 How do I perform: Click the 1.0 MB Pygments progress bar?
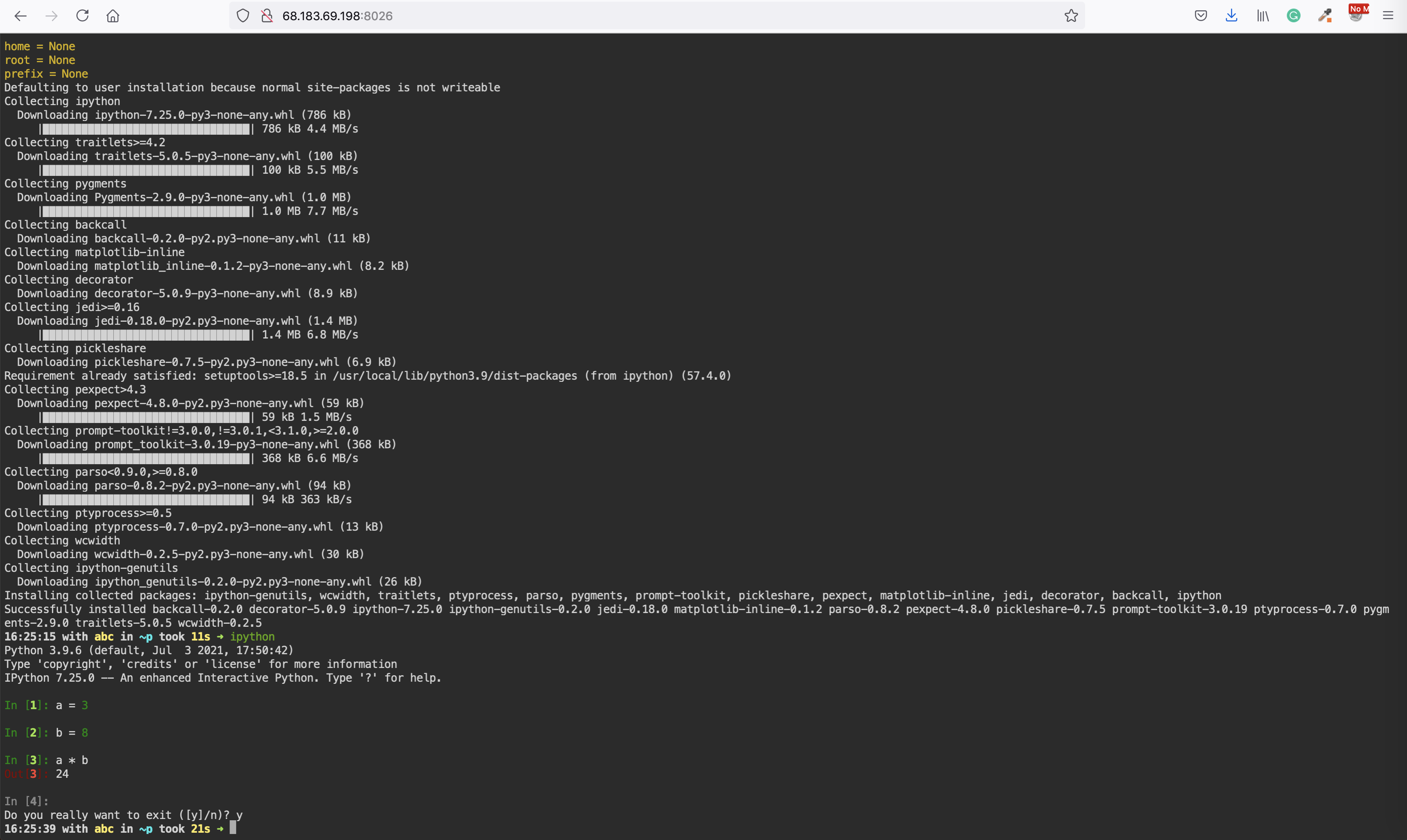click(147, 211)
